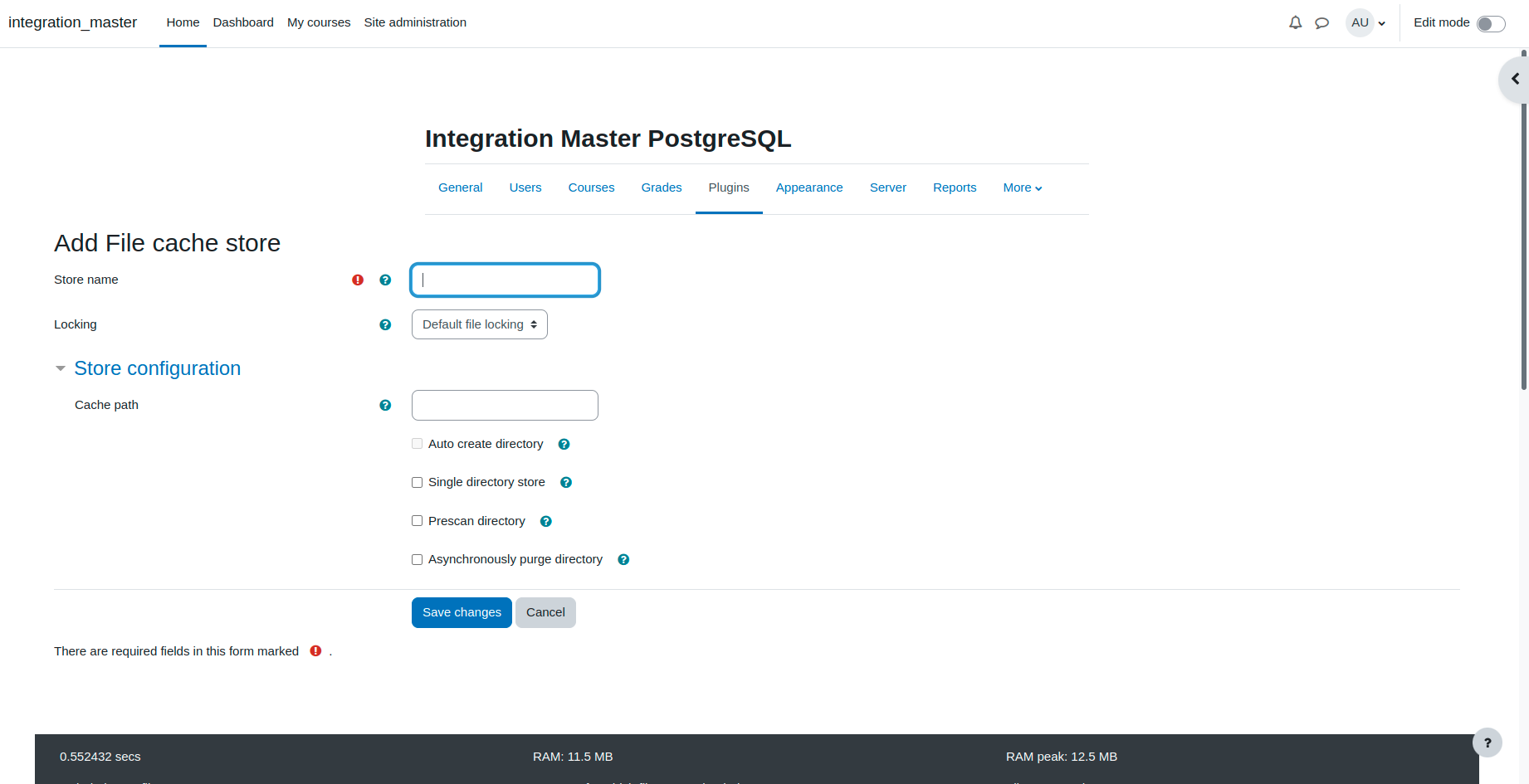The width and height of the screenshot is (1529, 784).
Task: Switch to the Grades tab
Action: point(662,187)
